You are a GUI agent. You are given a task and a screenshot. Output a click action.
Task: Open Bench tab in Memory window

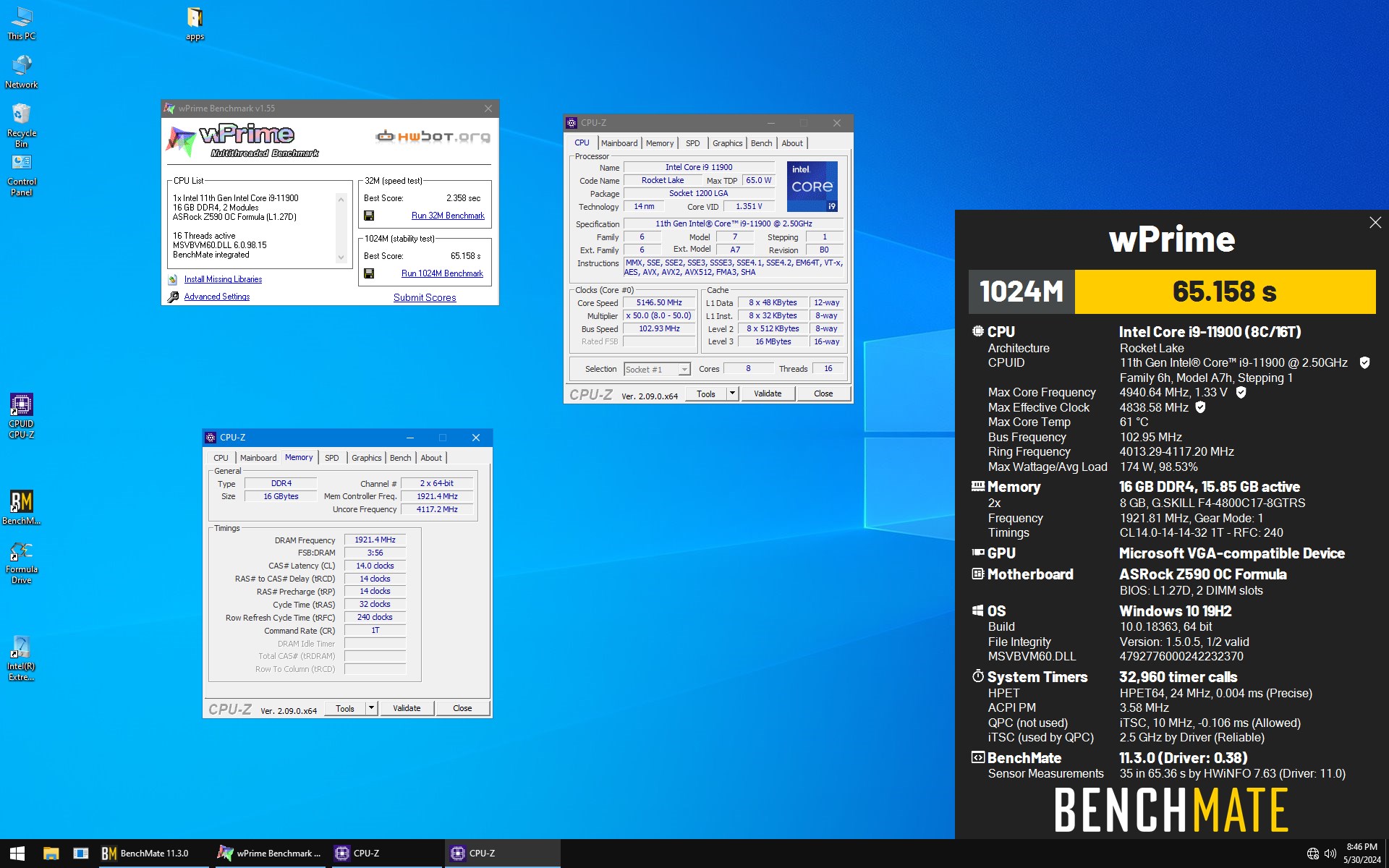point(400,458)
